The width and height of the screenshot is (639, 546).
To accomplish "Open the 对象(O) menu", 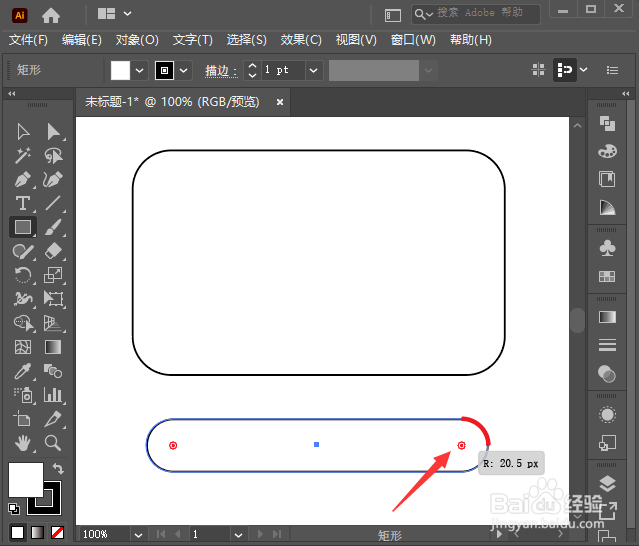I will (137, 40).
